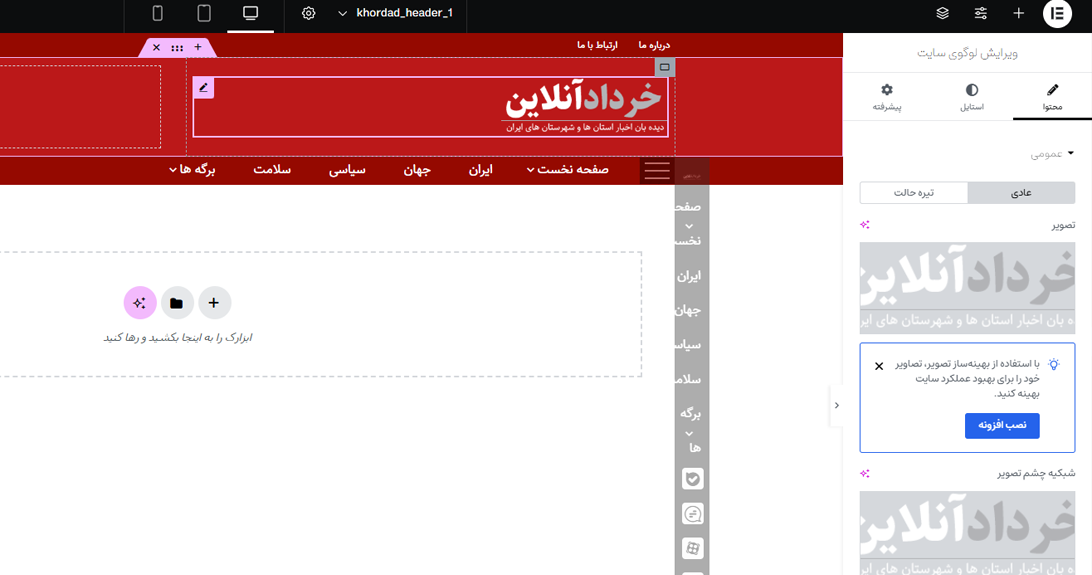Click AI sparkle icon beside شبکیه چشم تصویر
Viewport: 1092px width, 575px height.
[x=865, y=473]
